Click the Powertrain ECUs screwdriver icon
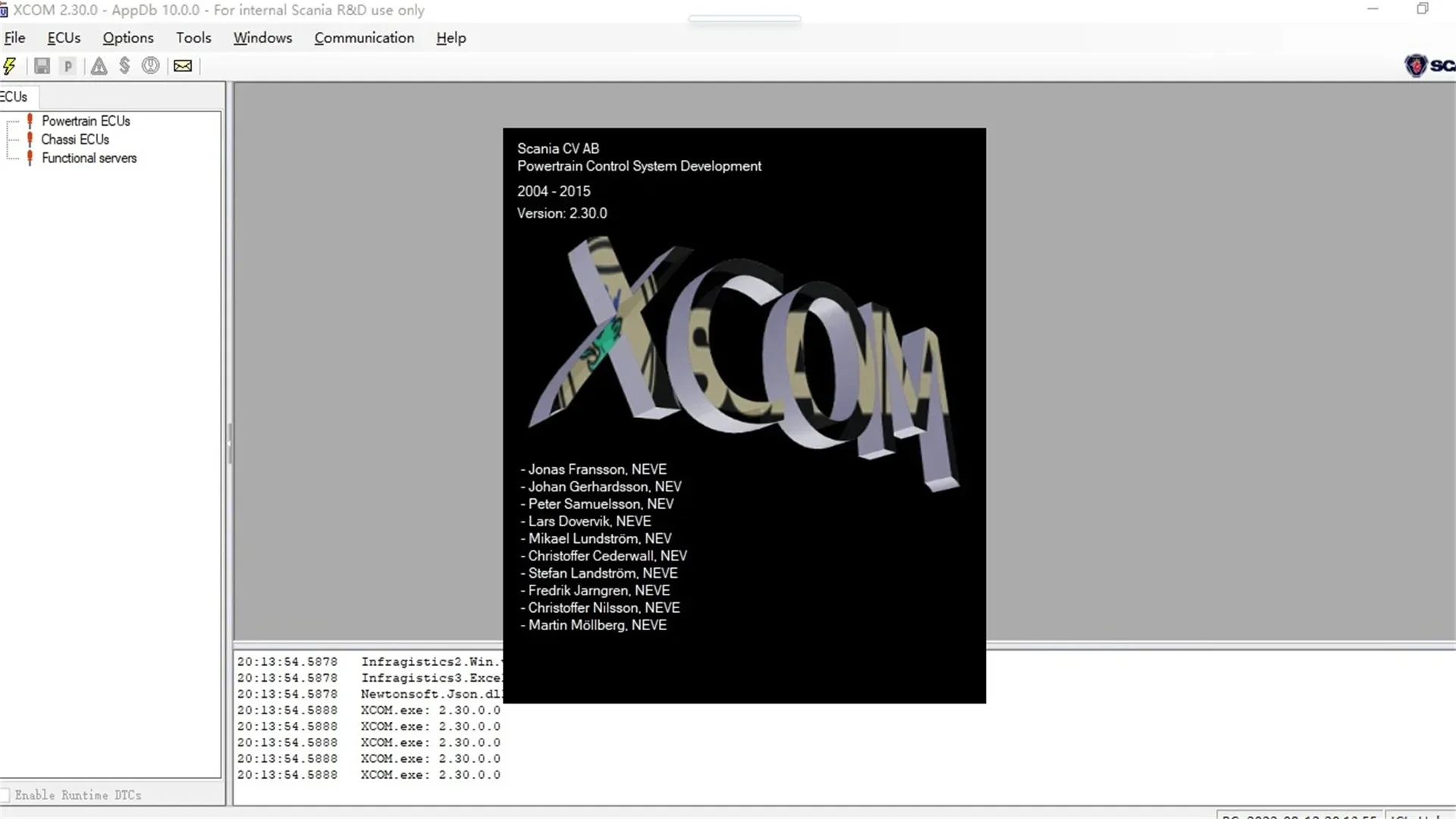The width and height of the screenshot is (1456, 819). 30,121
